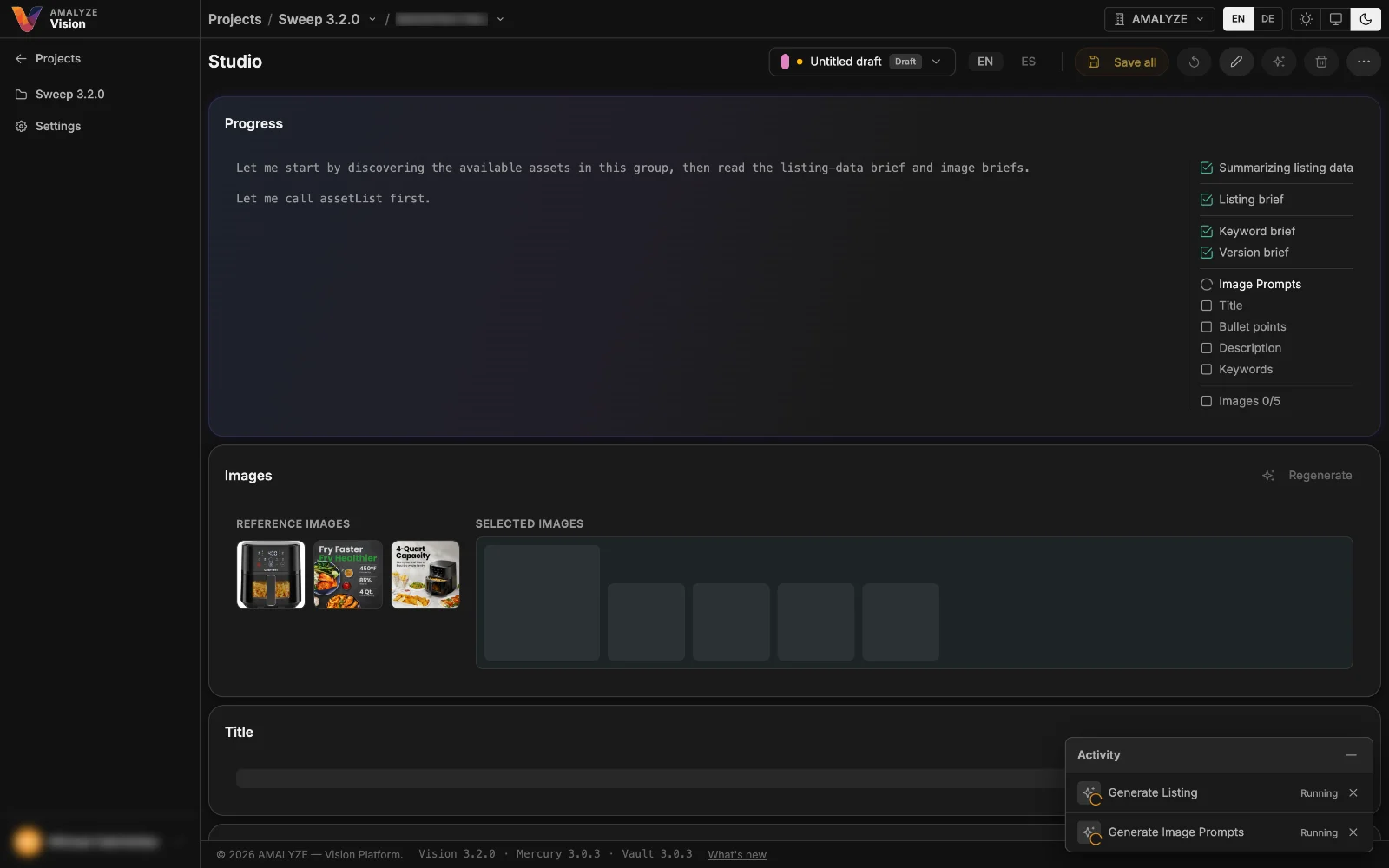Select Fry Faster reference image

pos(348,575)
